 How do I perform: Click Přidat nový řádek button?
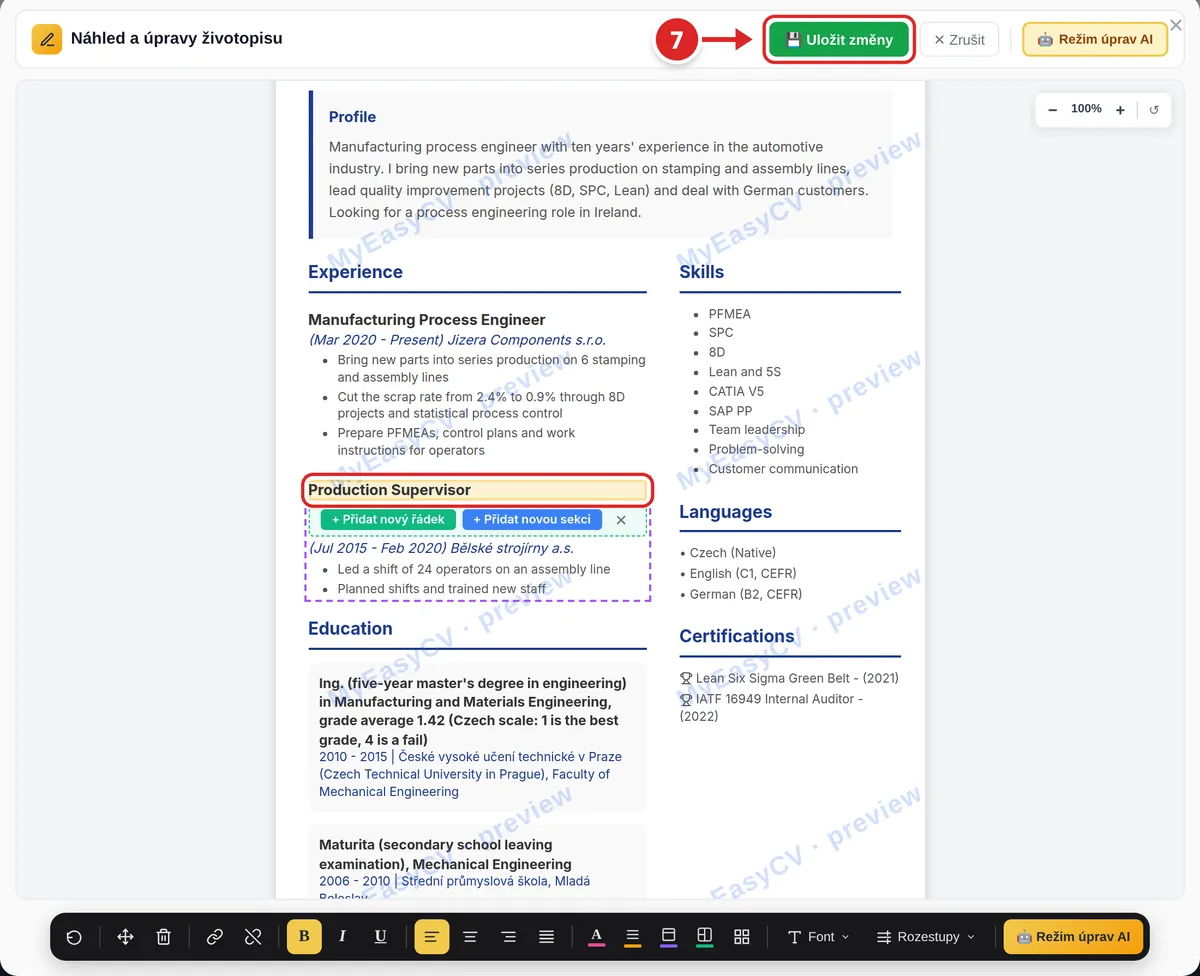click(388, 520)
